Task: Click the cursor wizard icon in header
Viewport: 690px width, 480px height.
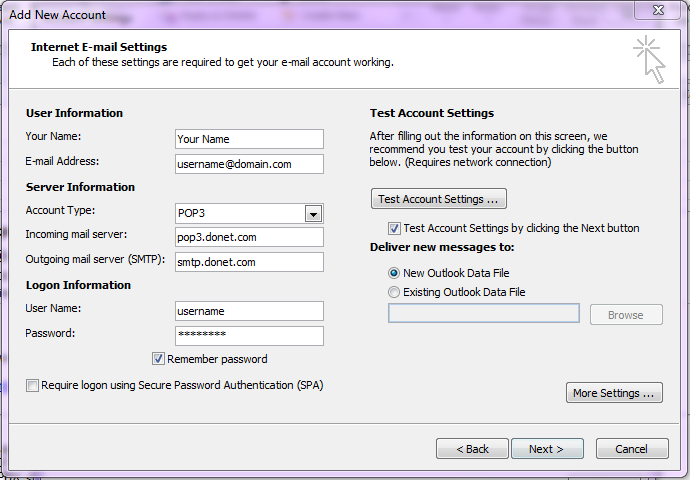Action: tap(650, 60)
